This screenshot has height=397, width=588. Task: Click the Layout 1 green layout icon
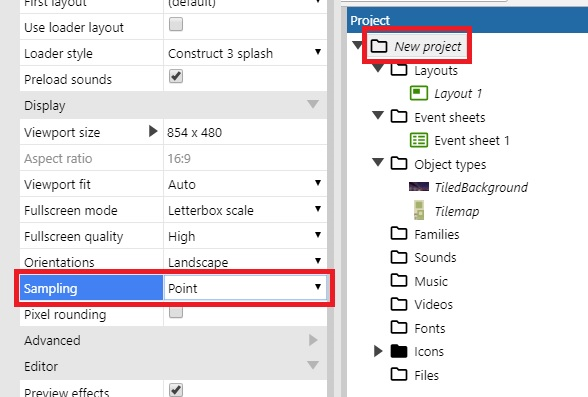418,93
